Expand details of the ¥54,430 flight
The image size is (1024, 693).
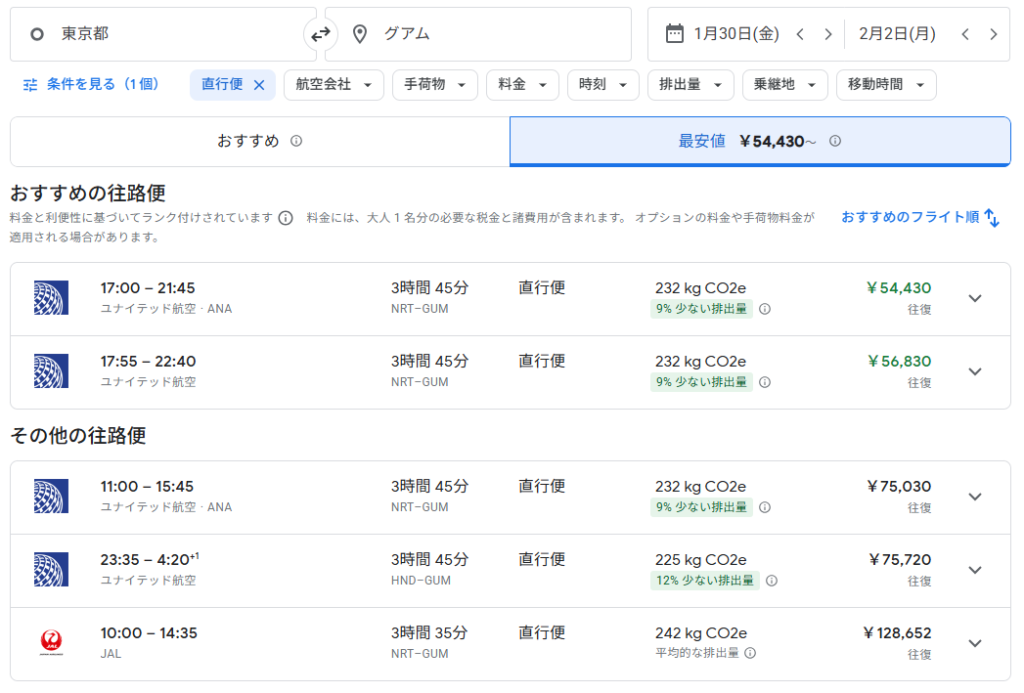click(975, 298)
